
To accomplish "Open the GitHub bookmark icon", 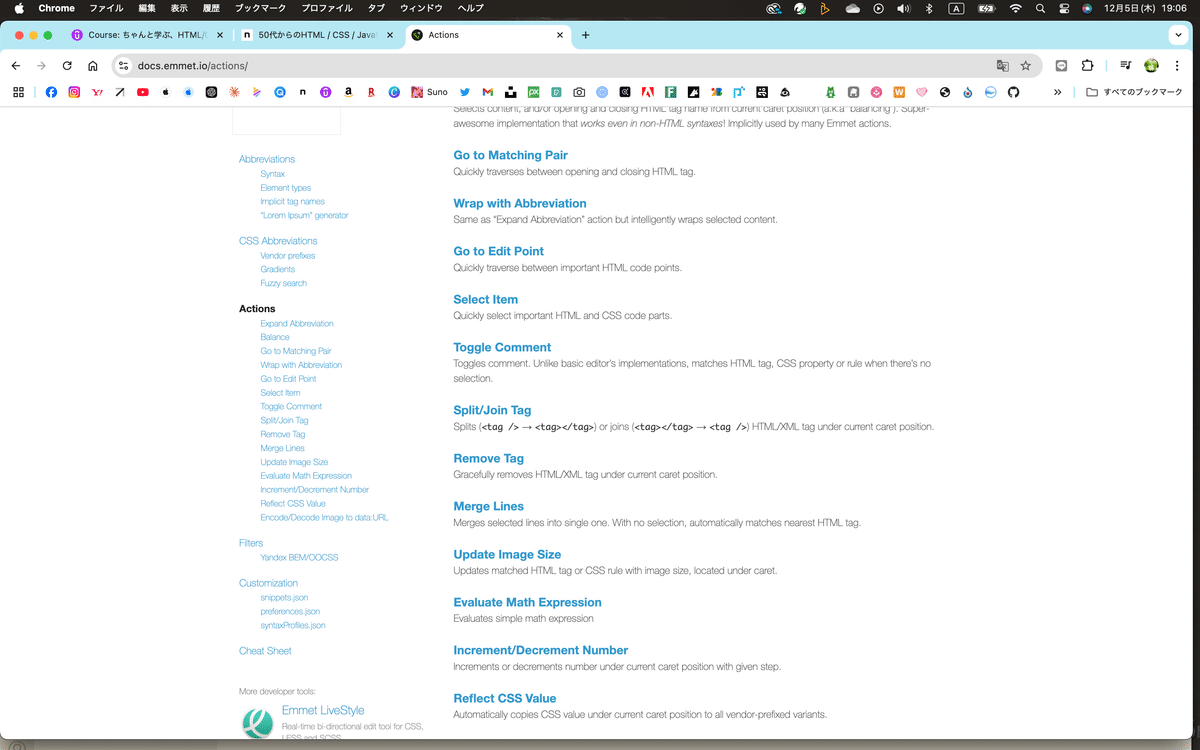I will click(1013, 92).
